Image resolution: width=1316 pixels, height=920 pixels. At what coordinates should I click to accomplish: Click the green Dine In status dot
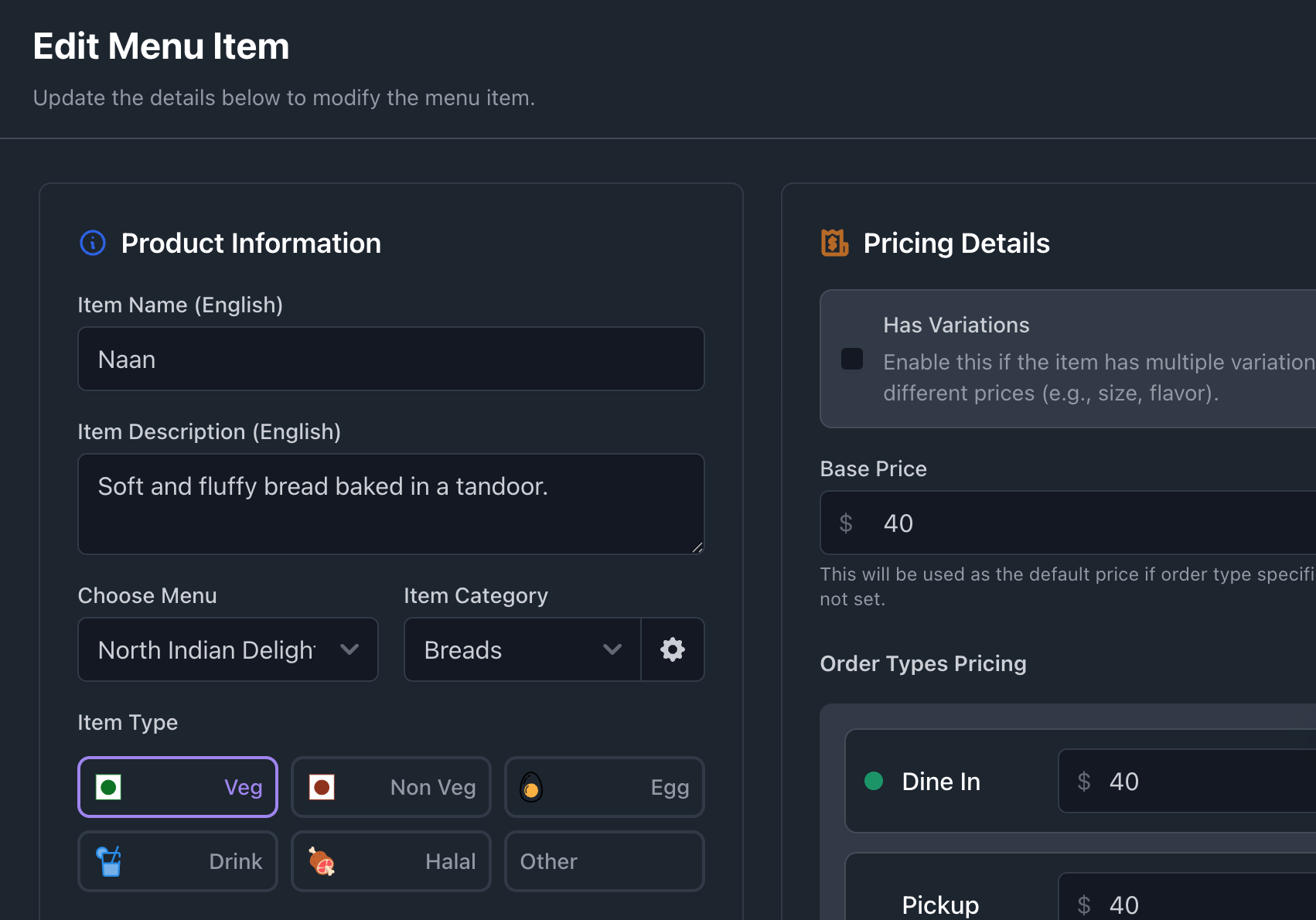tap(874, 781)
